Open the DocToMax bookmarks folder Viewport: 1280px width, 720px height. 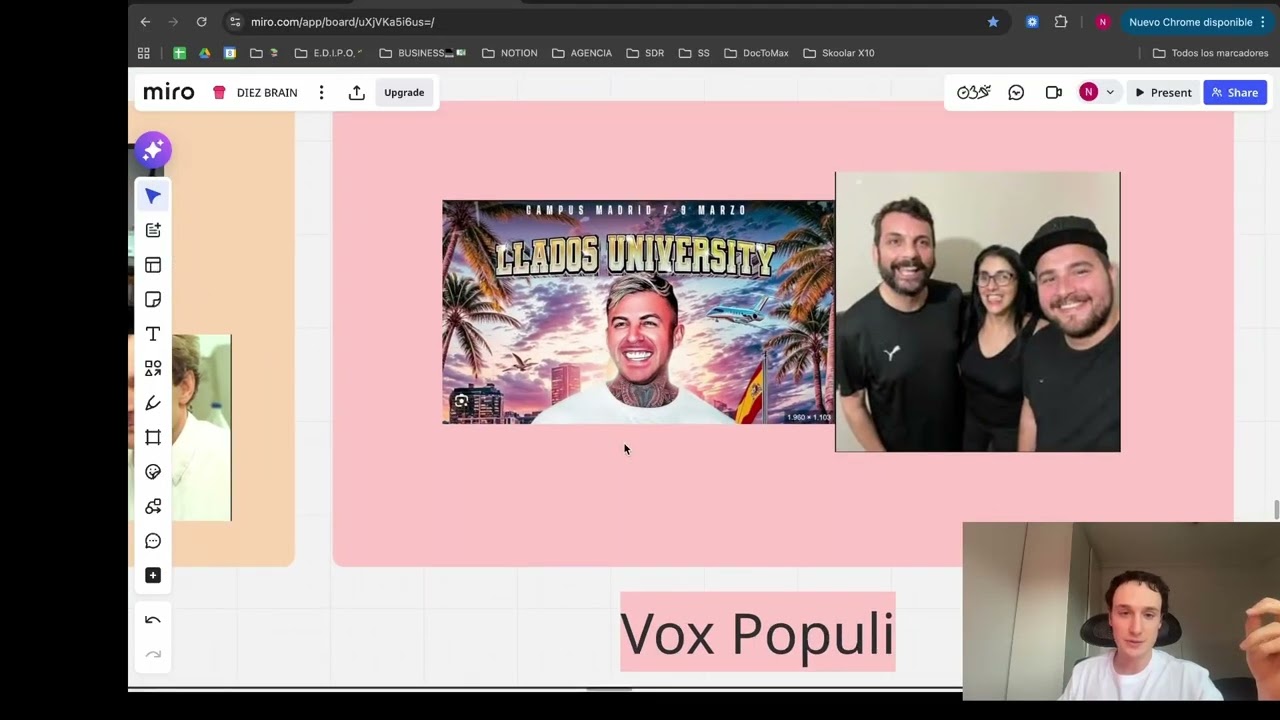[756, 53]
